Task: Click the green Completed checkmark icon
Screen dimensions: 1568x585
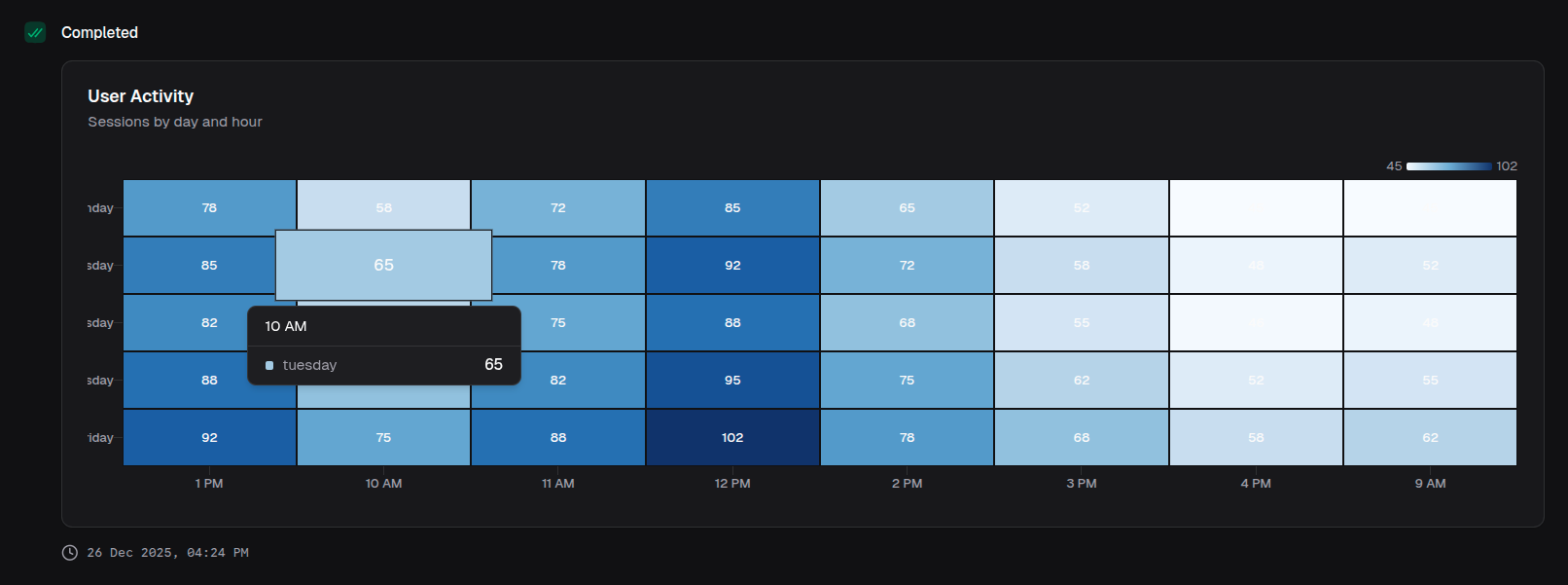Action: pos(35,32)
